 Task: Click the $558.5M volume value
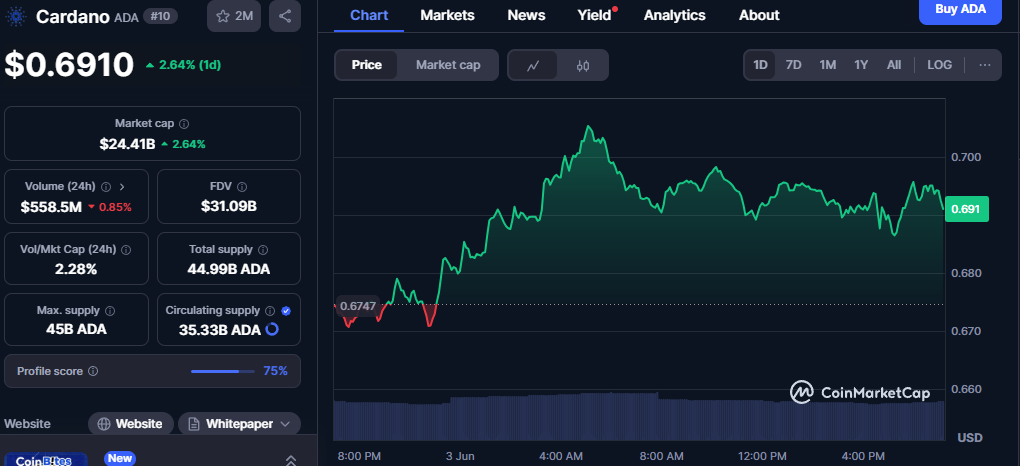[51, 208]
